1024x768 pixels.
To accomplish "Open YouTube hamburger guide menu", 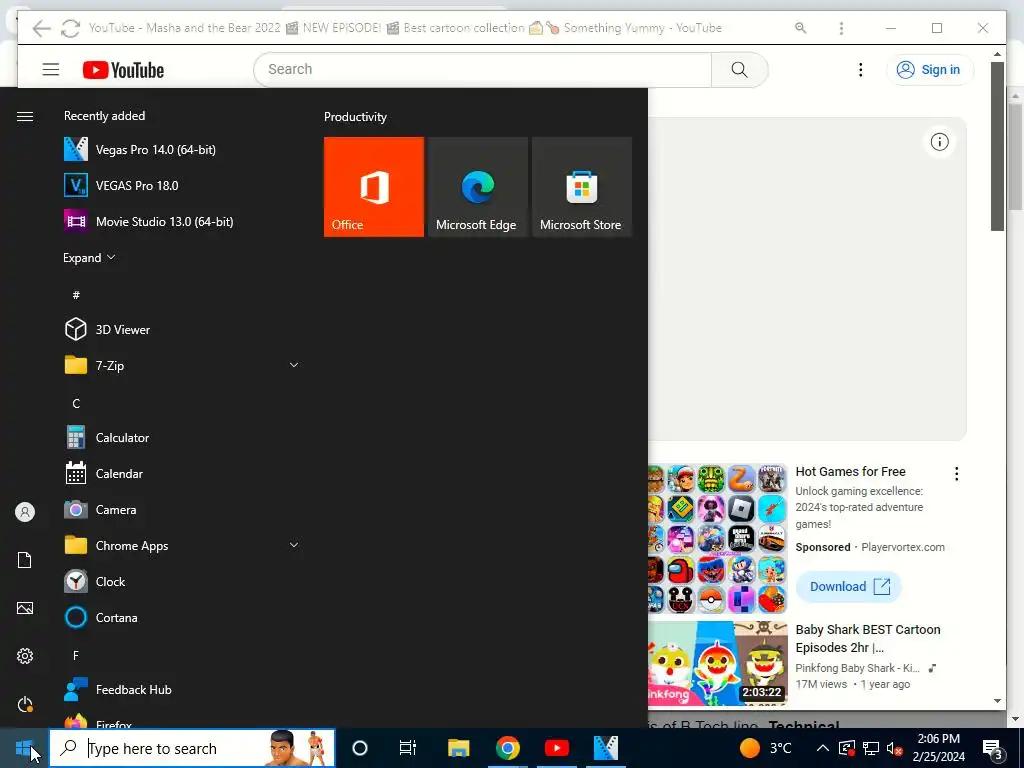I will (x=51, y=69).
